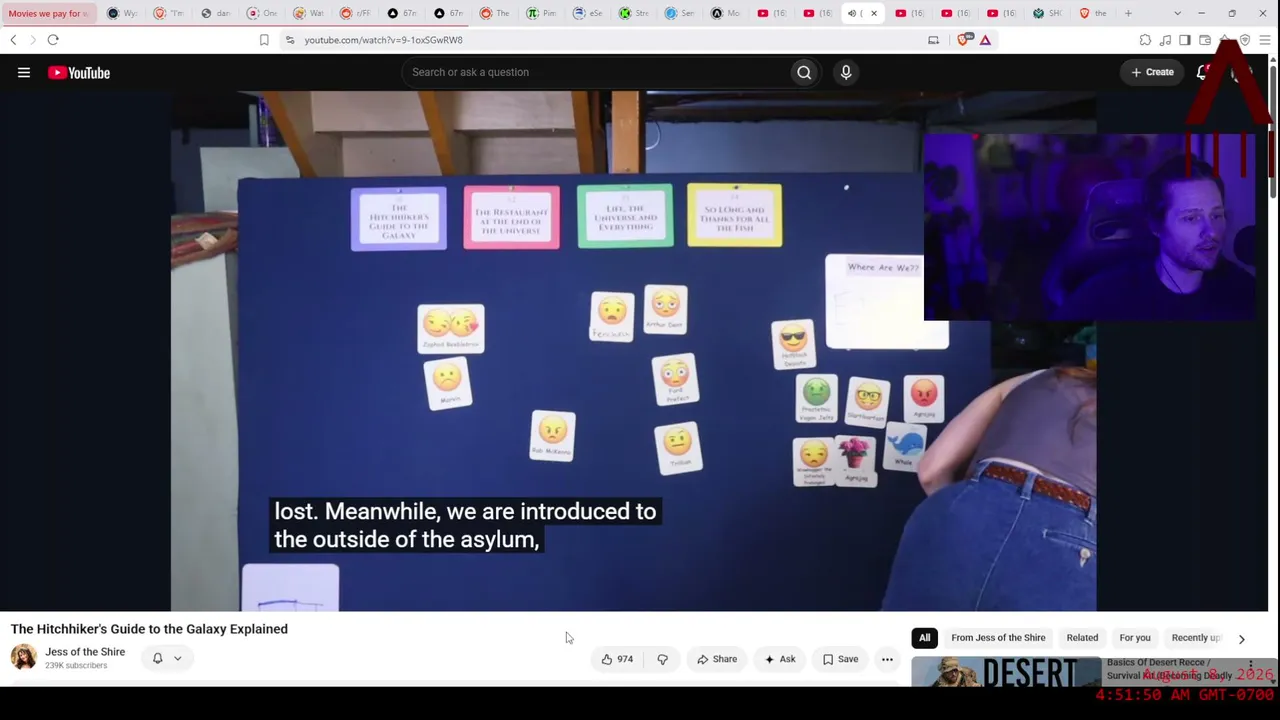
Task: Open Brave Rewards triangle icon
Action: click(x=985, y=40)
